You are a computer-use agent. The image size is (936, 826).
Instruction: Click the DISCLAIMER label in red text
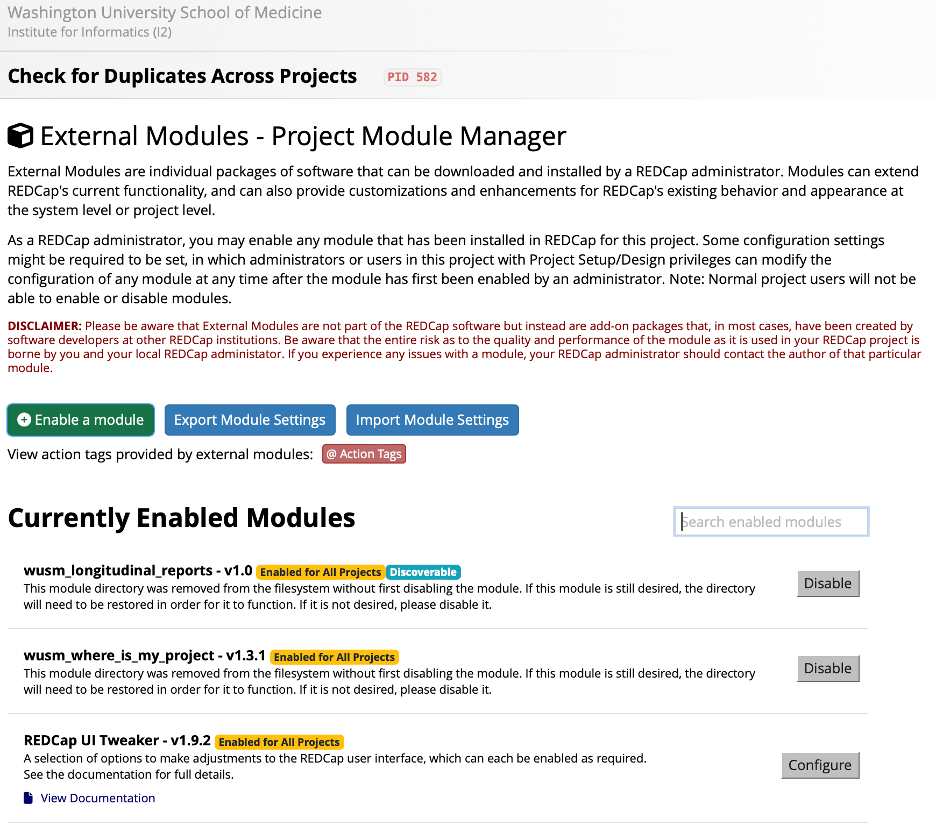44,326
